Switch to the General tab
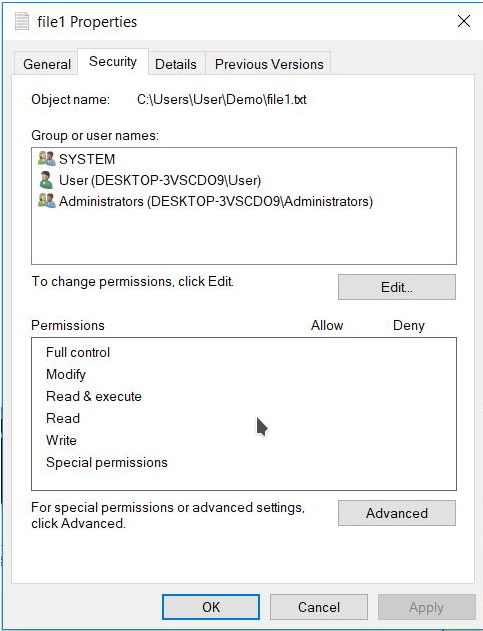483x631 pixels. pyautogui.click(x=47, y=64)
